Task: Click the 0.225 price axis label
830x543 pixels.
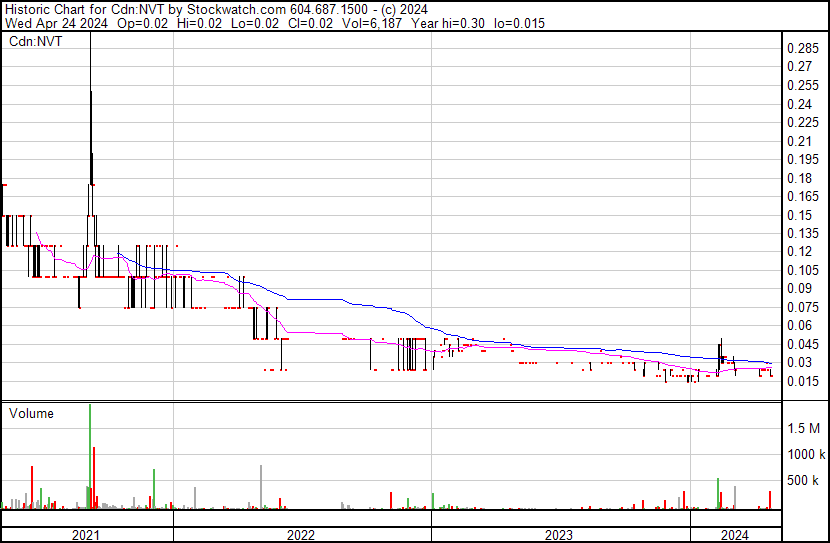Action: pyautogui.click(x=802, y=123)
